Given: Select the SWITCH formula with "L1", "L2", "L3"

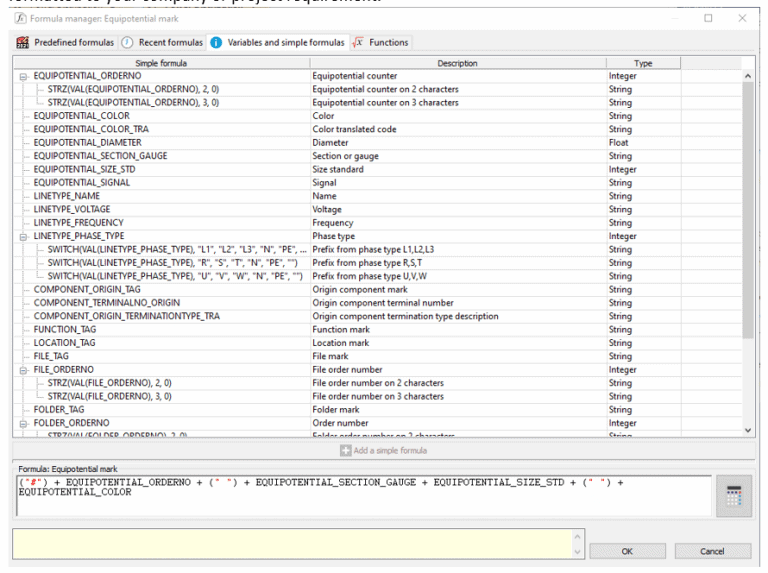Looking at the screenshot, I should click(x=177, y=249).
